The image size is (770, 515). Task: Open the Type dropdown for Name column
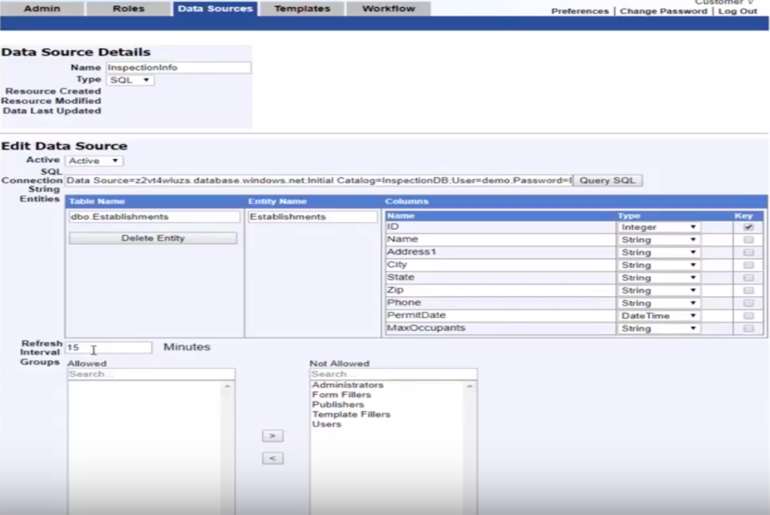click(x=658, y=240)
